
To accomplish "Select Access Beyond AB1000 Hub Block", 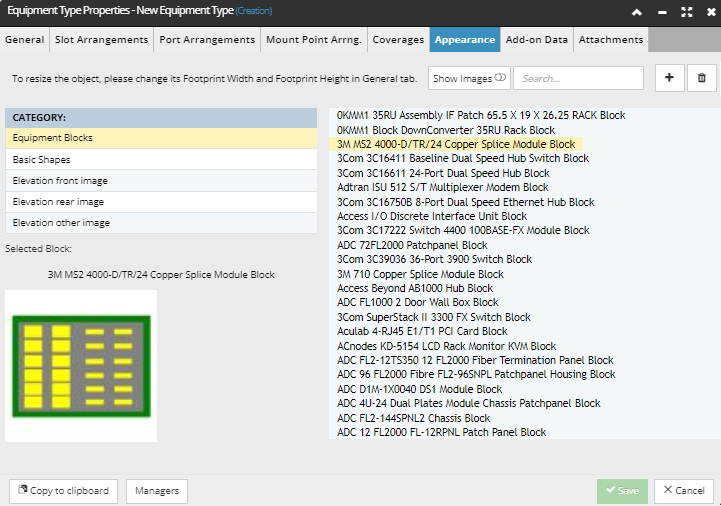I will 415,288.
